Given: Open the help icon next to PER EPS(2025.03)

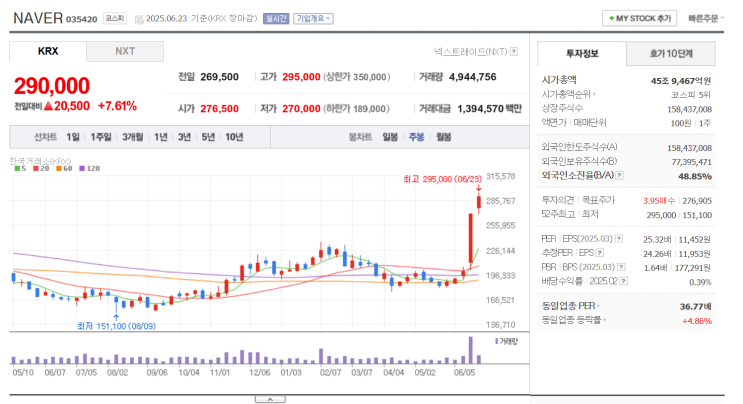Looking at the screenshot, I should tap(619, 239).
